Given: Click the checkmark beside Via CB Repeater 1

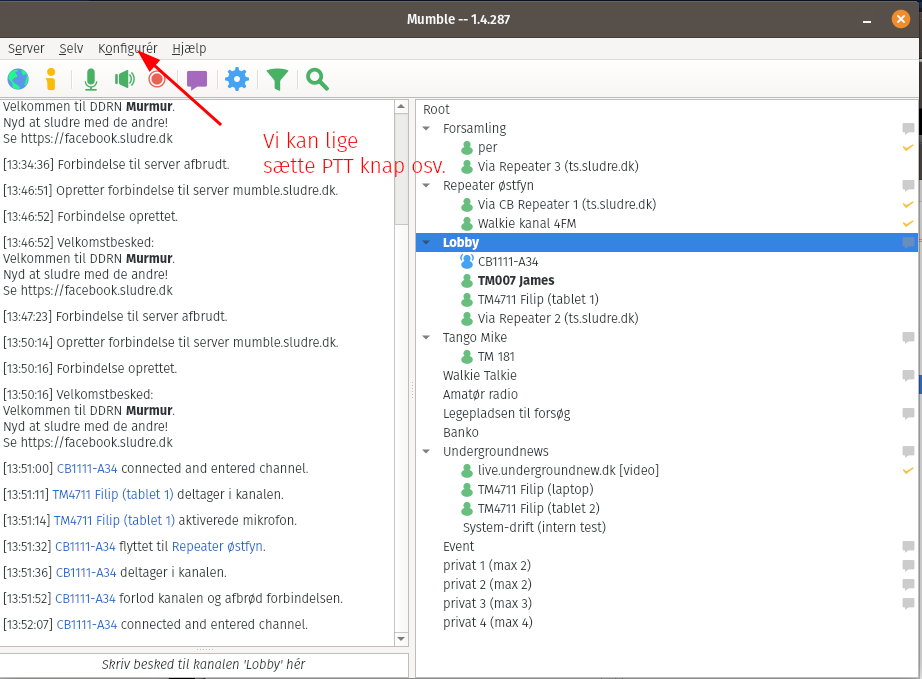Looking at the screenshot, I should (x=908, y=204).
